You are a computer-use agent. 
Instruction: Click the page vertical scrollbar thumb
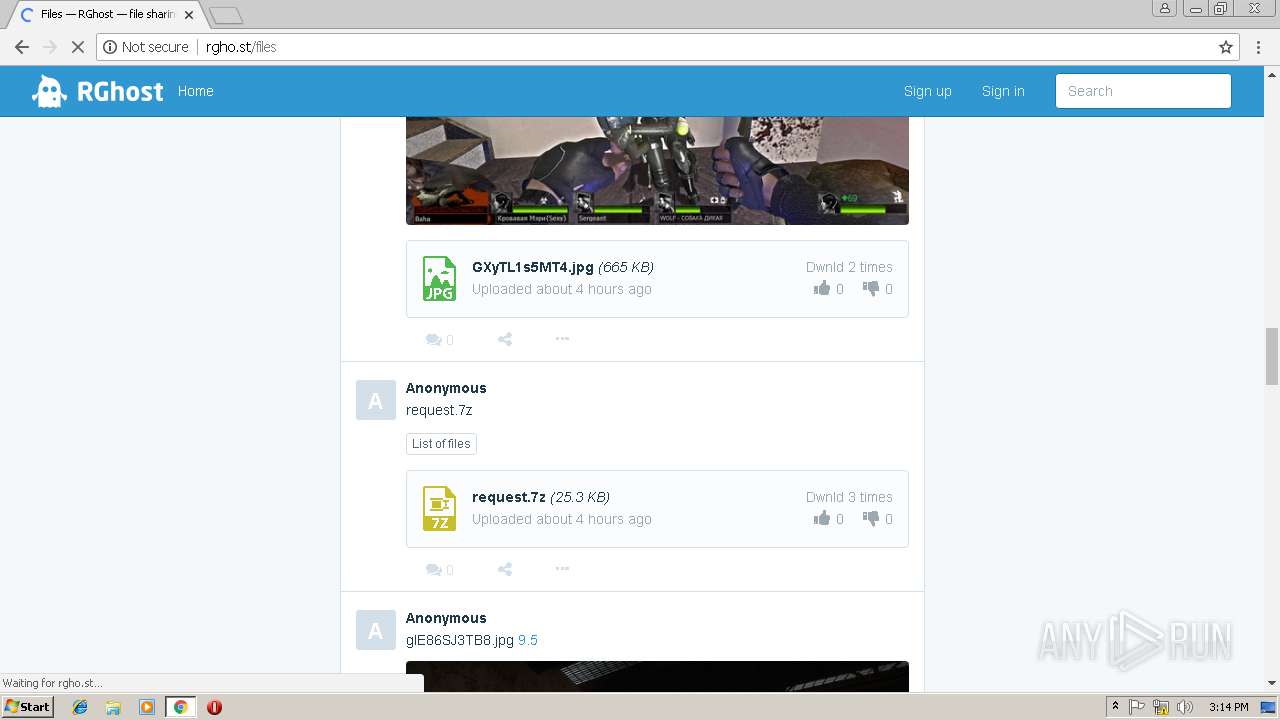click(x=1272, y=356)
